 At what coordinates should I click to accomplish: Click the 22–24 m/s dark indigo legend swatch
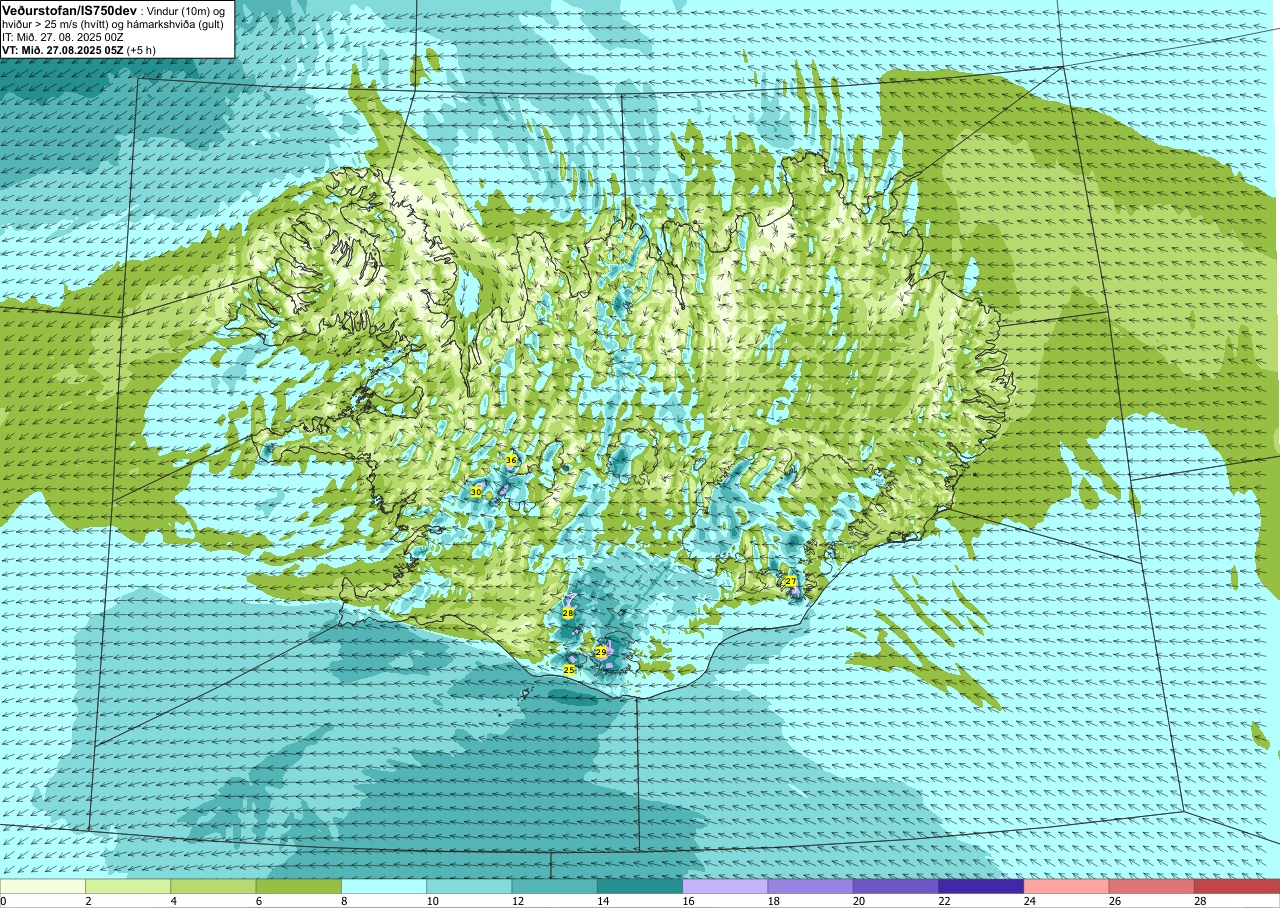click(x=981, y=886)
